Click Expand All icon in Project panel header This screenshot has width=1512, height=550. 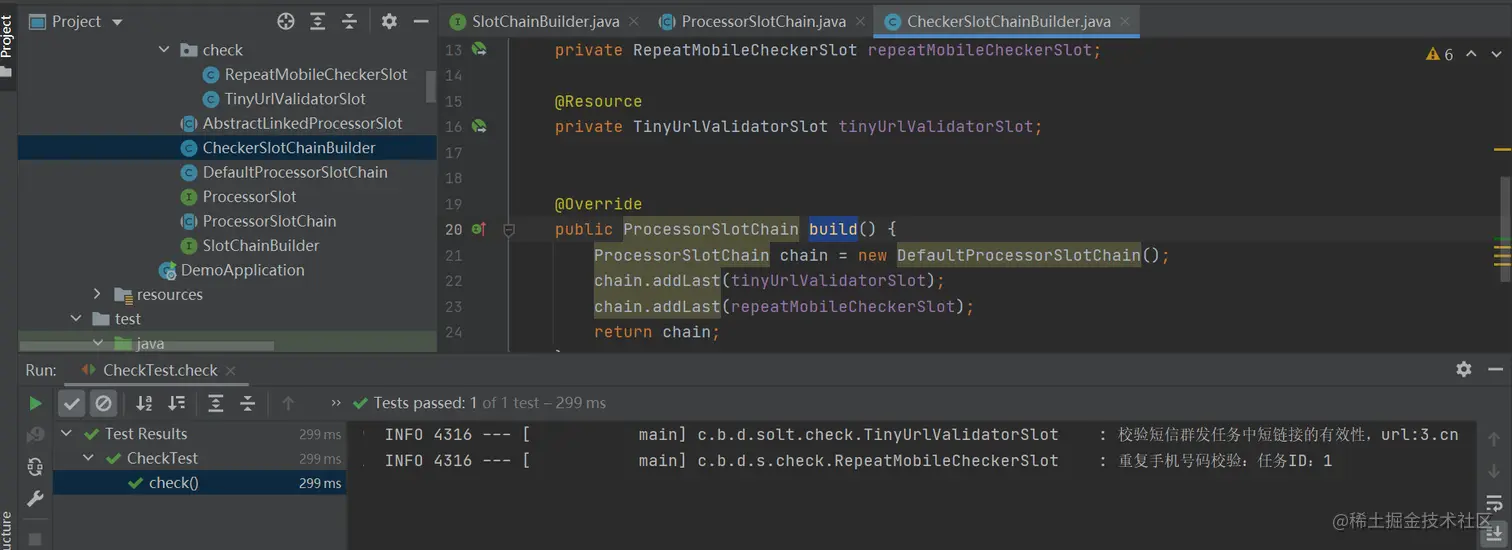click(x=318, y=21)
